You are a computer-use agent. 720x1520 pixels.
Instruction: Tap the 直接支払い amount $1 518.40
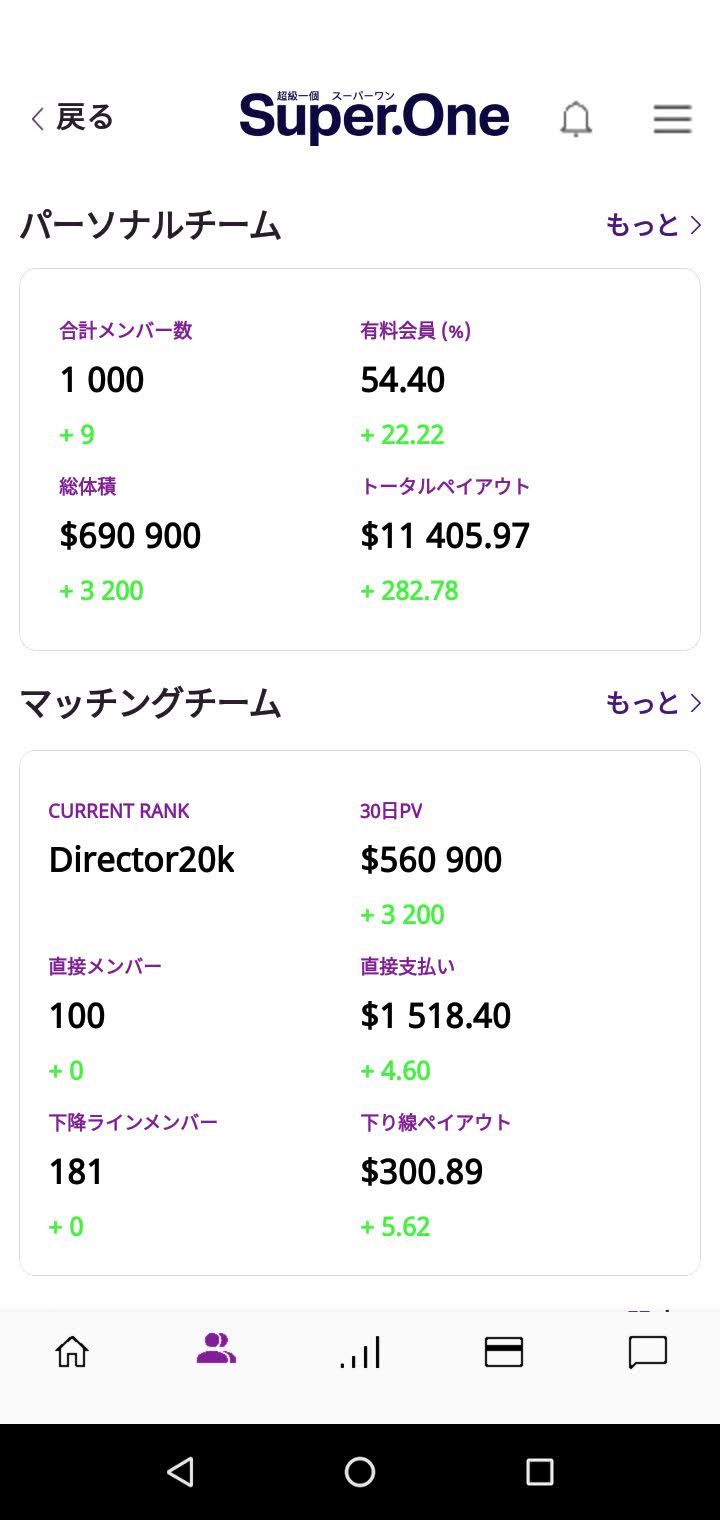pyautogui.click(x=435, y=1016)
